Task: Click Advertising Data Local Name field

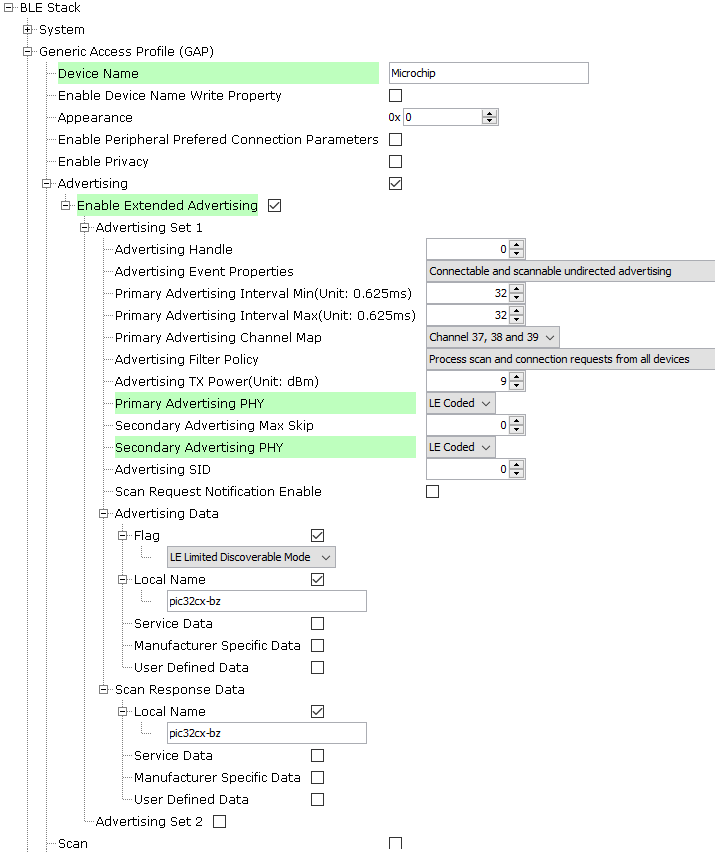Action: coord(266,601)
